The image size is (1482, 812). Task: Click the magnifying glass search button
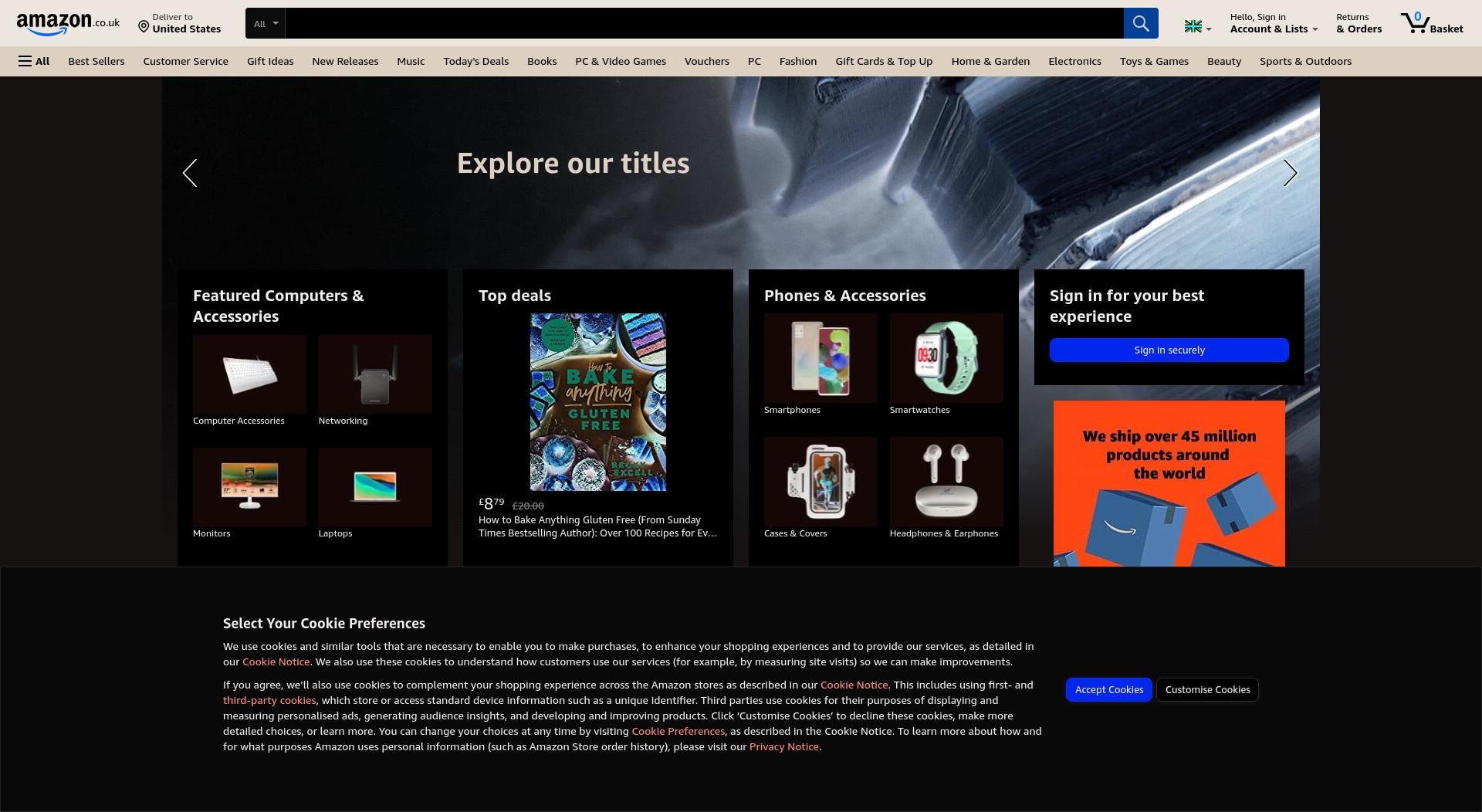[1140, 23]
